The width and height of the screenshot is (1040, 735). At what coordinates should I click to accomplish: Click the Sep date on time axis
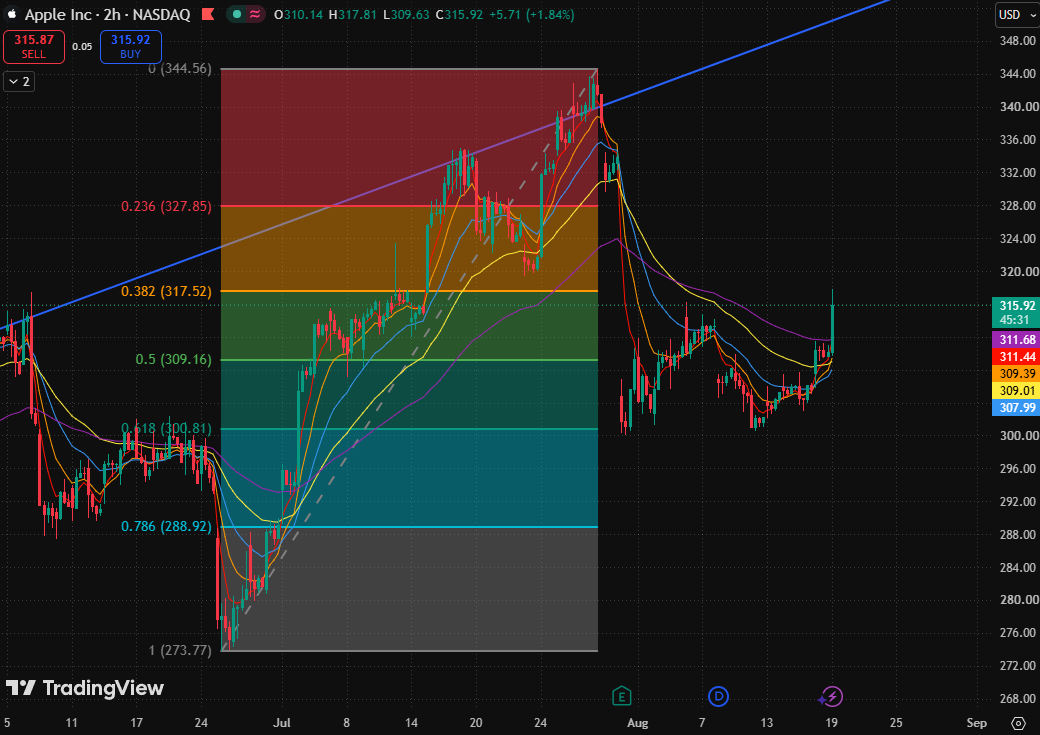[977, 723]
